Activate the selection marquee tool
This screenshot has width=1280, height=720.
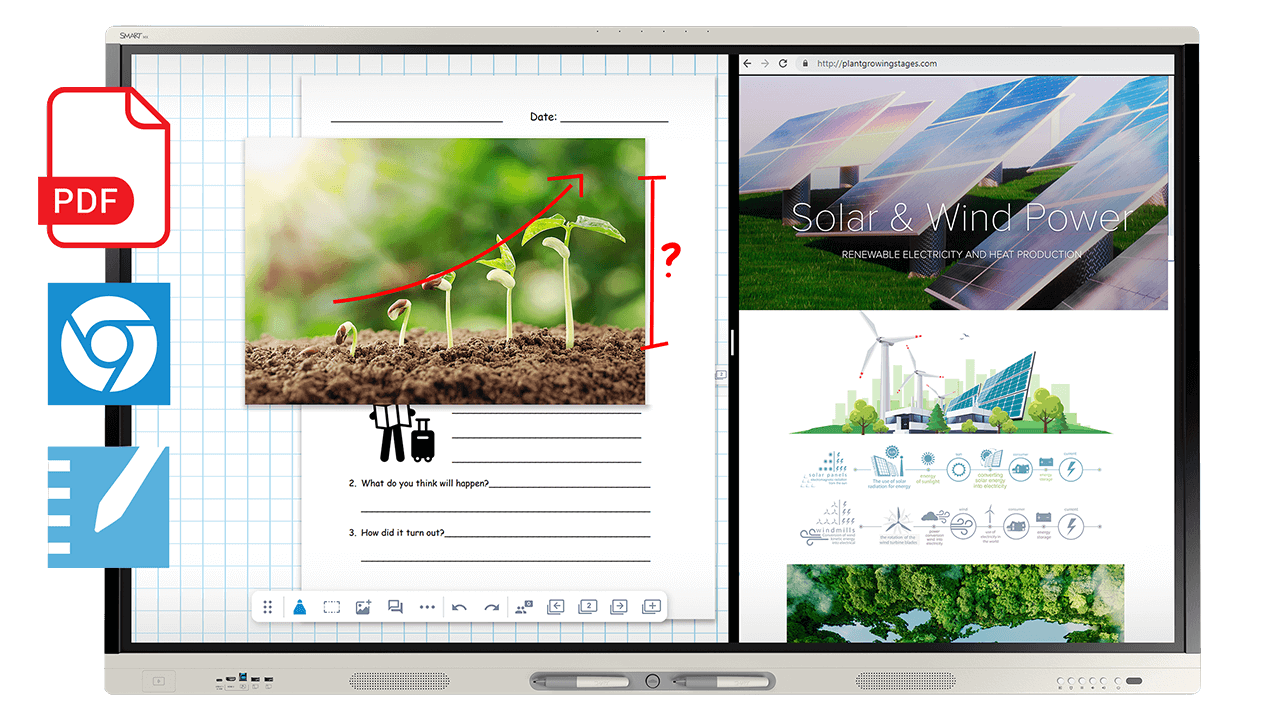point(331,606)
